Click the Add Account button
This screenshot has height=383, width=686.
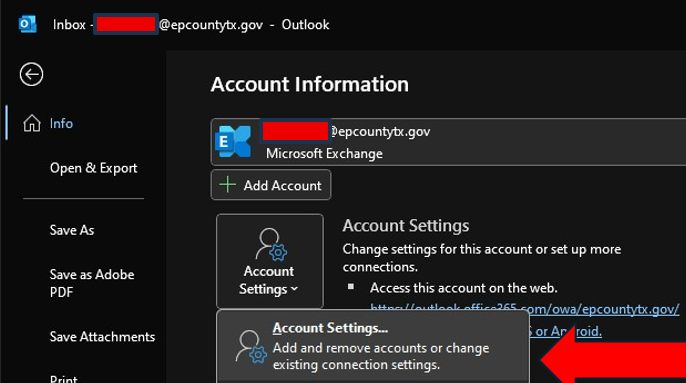click(271, 185)
